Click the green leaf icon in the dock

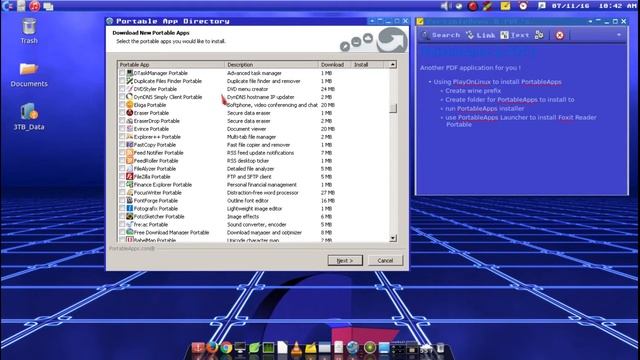(254, 348)
